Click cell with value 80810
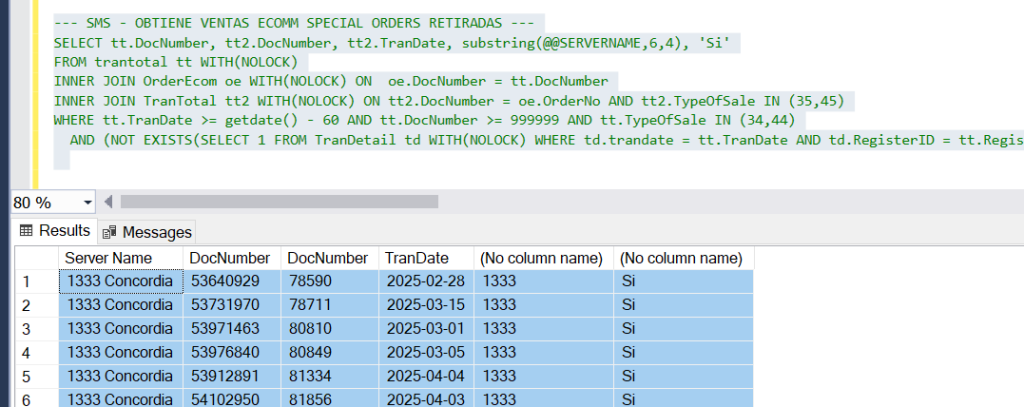The image size is (1024, 407). (330, 329)
